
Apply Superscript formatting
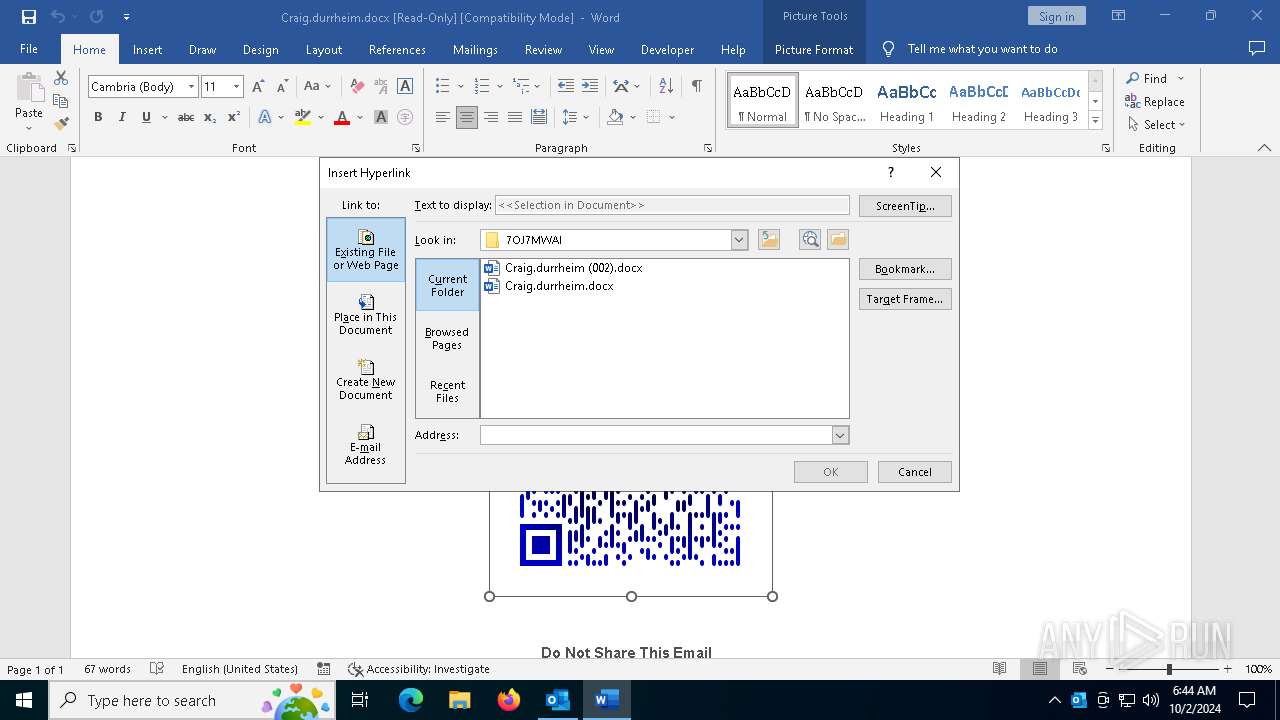[x=233, y=117]
